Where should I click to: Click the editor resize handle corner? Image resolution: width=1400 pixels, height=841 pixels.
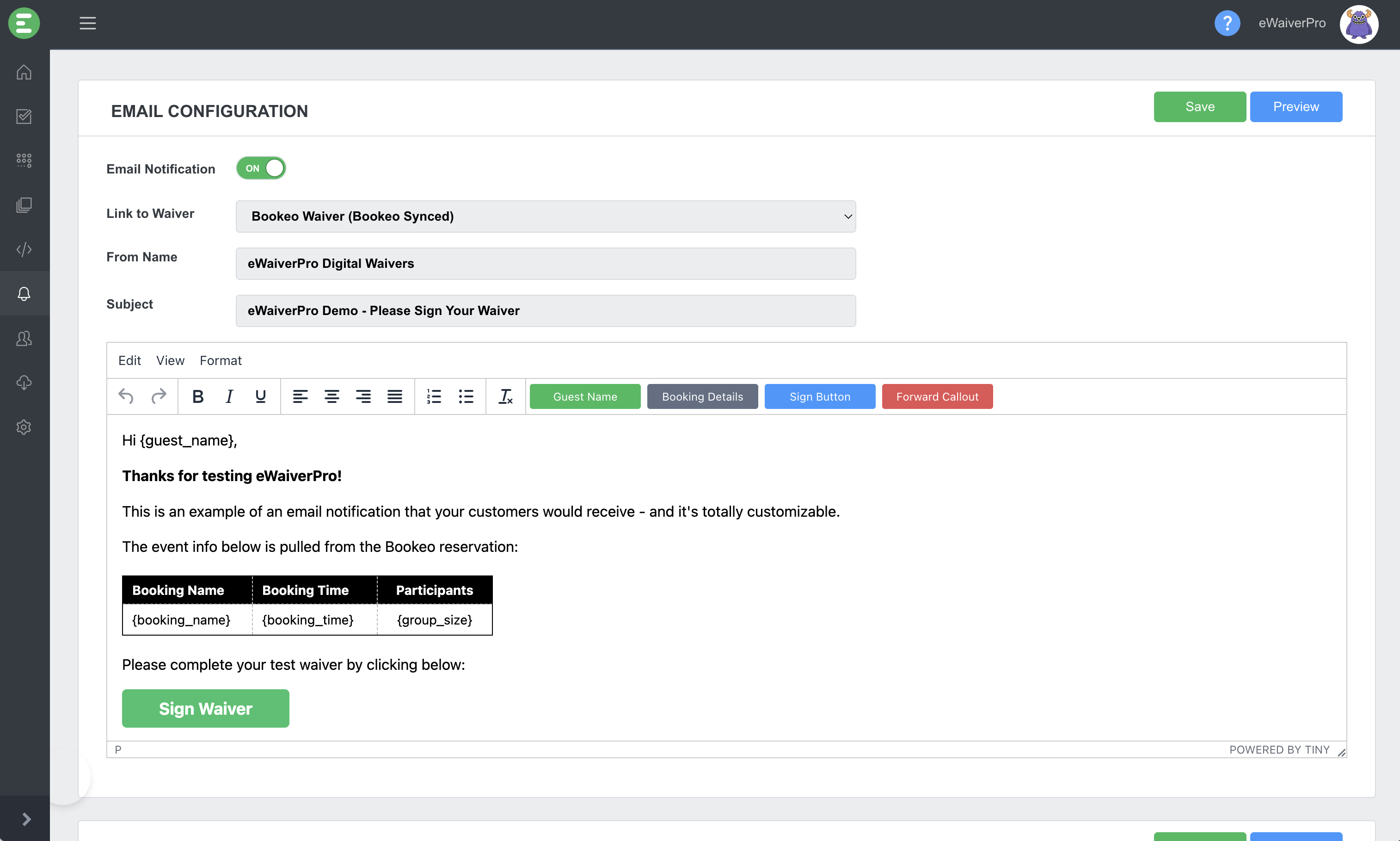pos(1341,753)
